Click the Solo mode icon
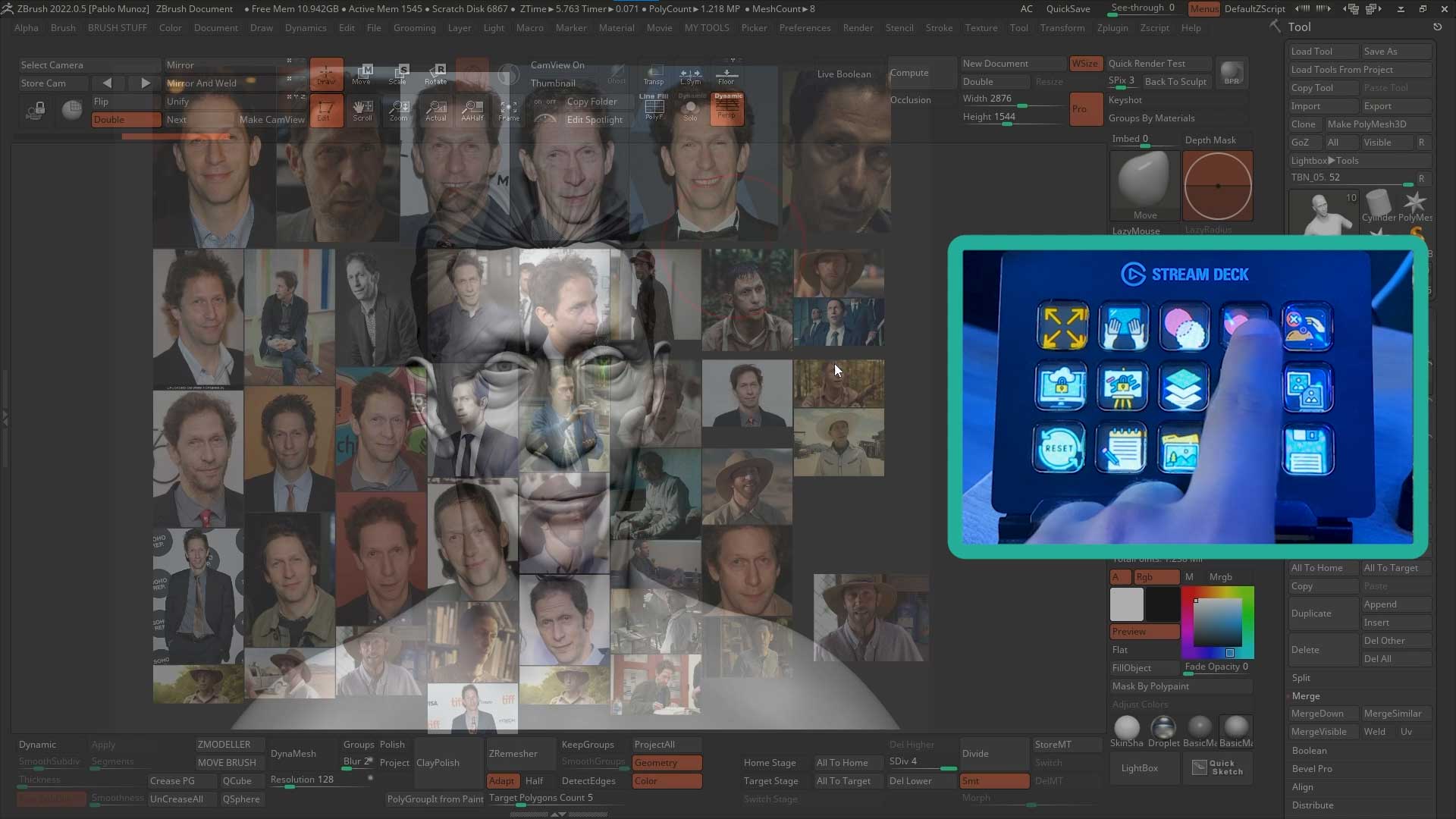The image size is (1456, 819). [x=690, y=109]
